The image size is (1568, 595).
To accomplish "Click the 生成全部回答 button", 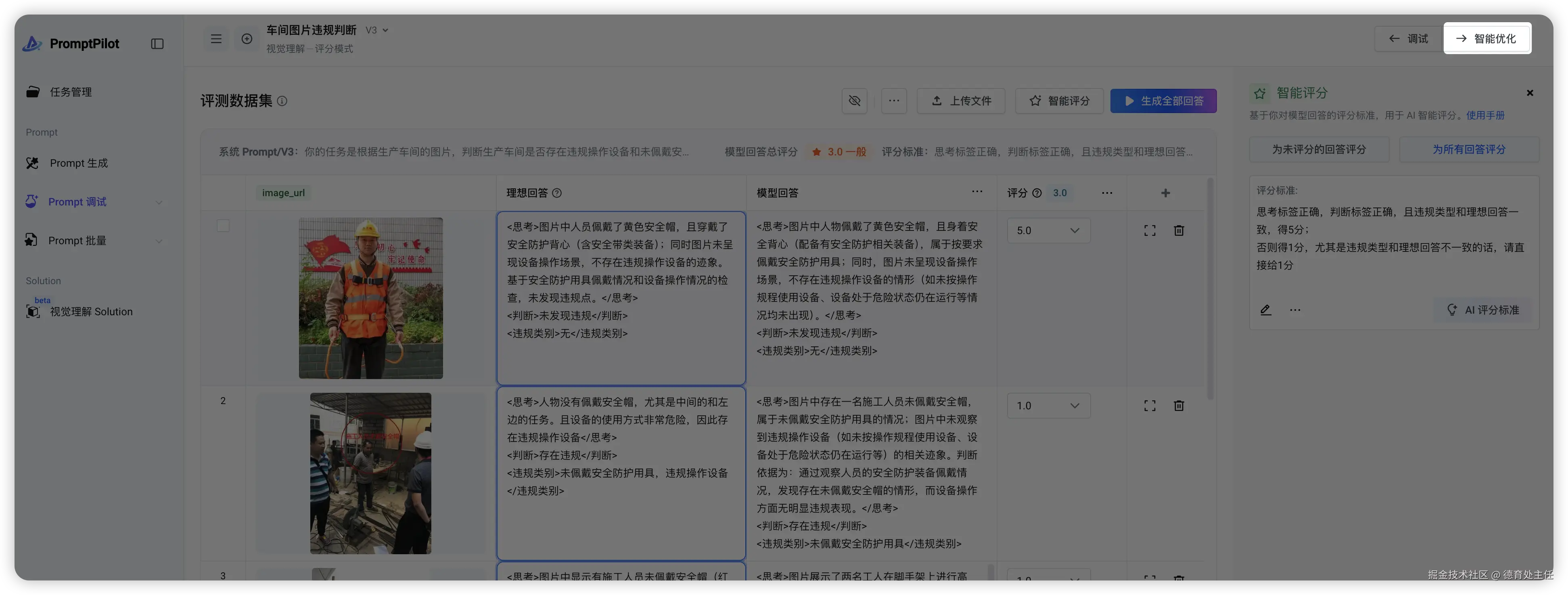I will (1162, 101).
